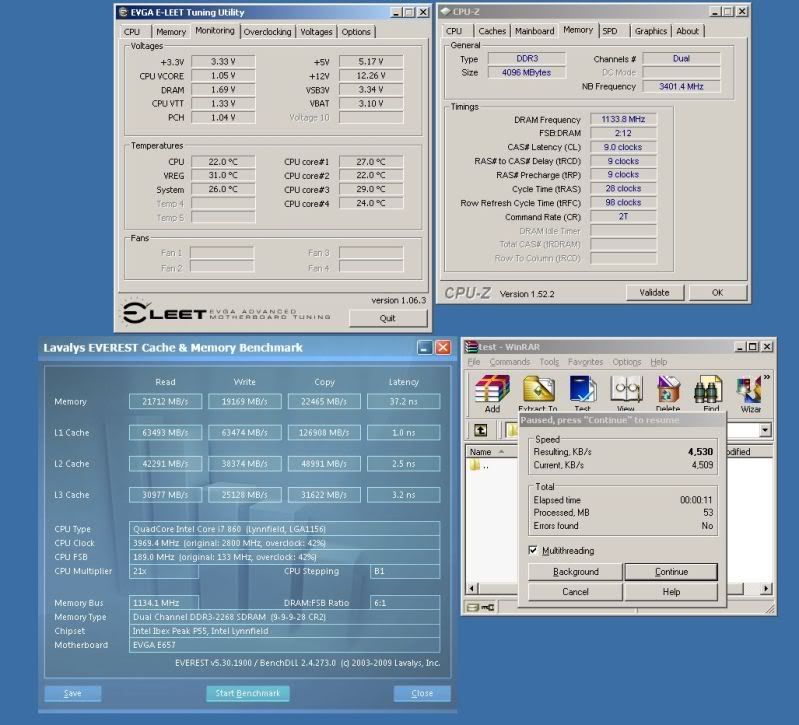
Task: Click the CAS# Latency 9.0 clocks field
Action: pos(623,147)
